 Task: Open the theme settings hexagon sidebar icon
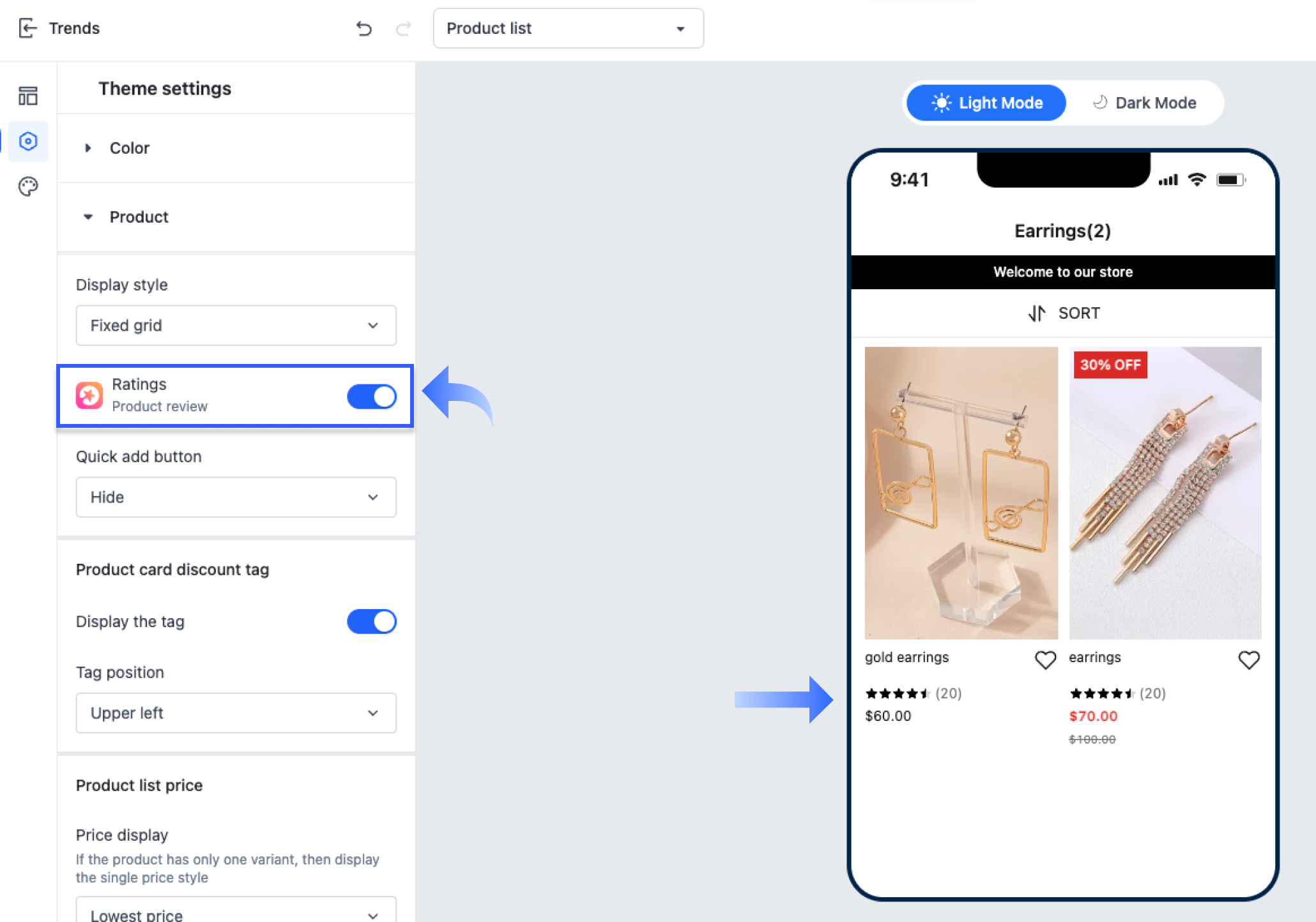[28, 141]
